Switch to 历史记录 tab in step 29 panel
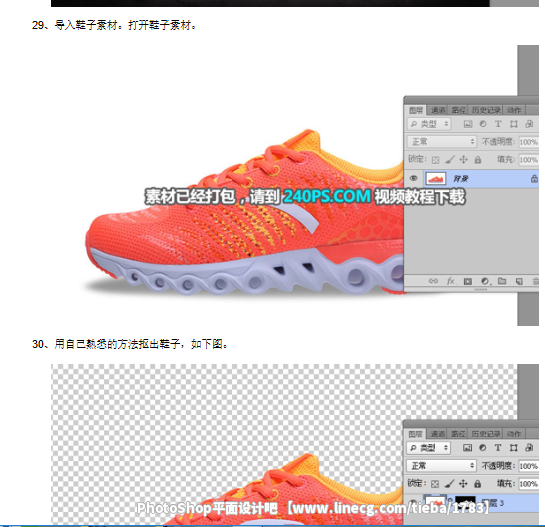Viewport: 545px width, 527px height. coord(486,111)
